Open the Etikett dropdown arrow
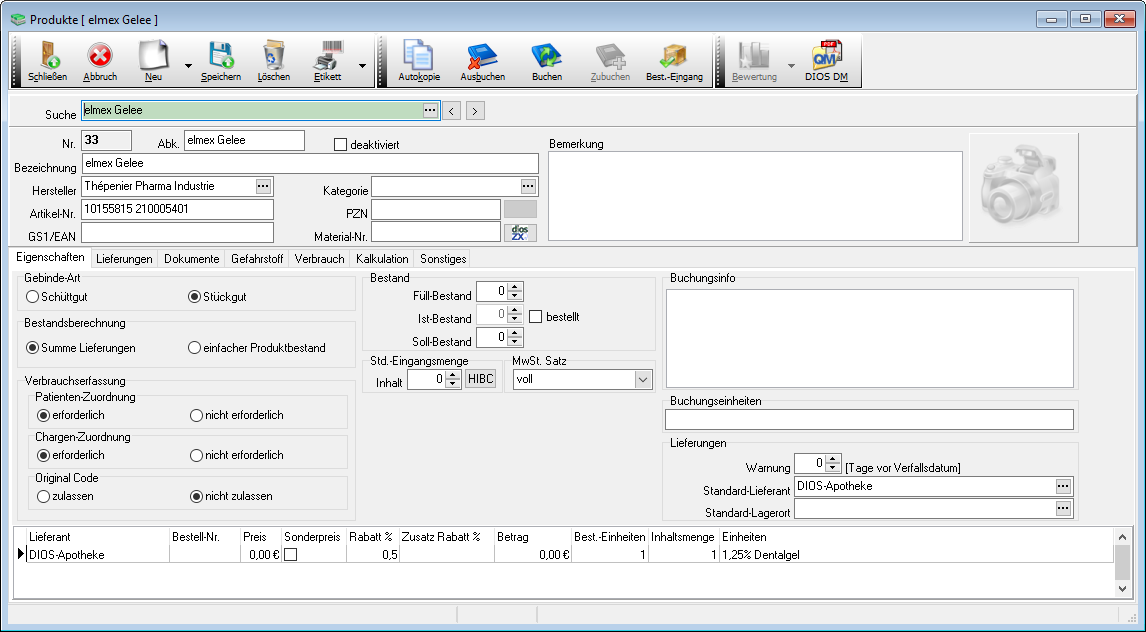 (x=362, y=66)
